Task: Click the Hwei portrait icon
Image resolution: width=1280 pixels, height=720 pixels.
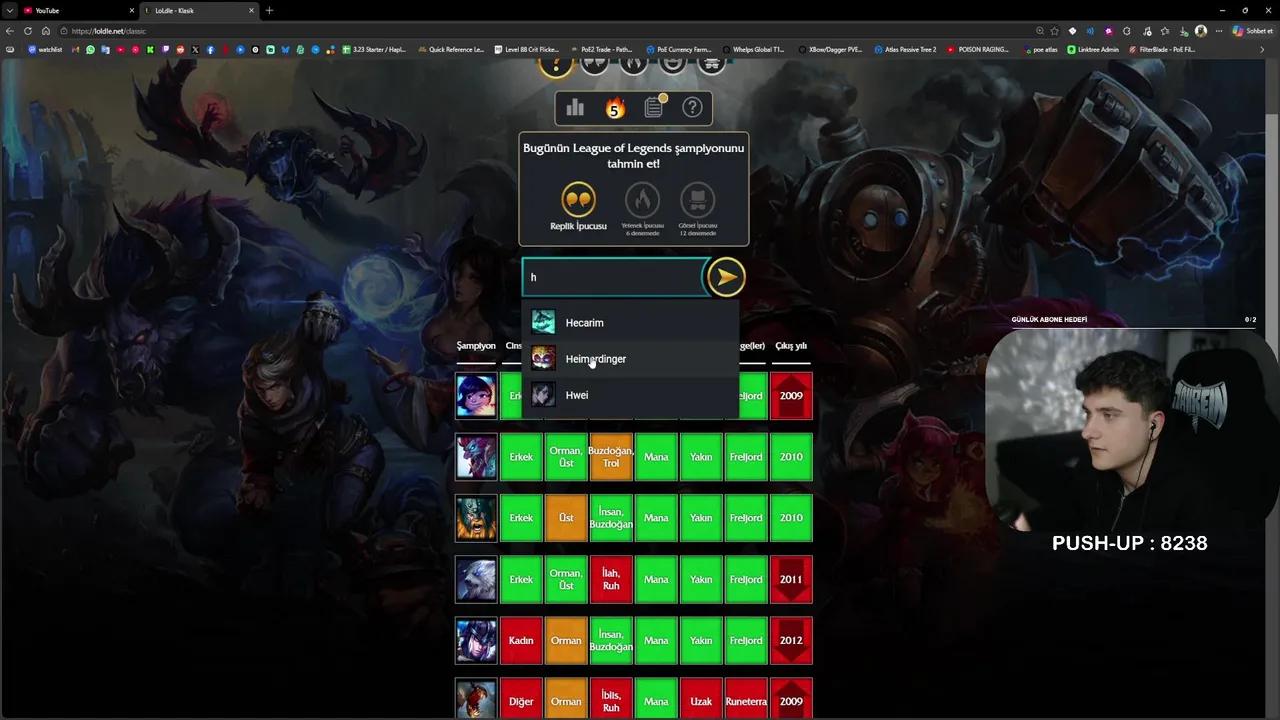Action: coord(543,394)
